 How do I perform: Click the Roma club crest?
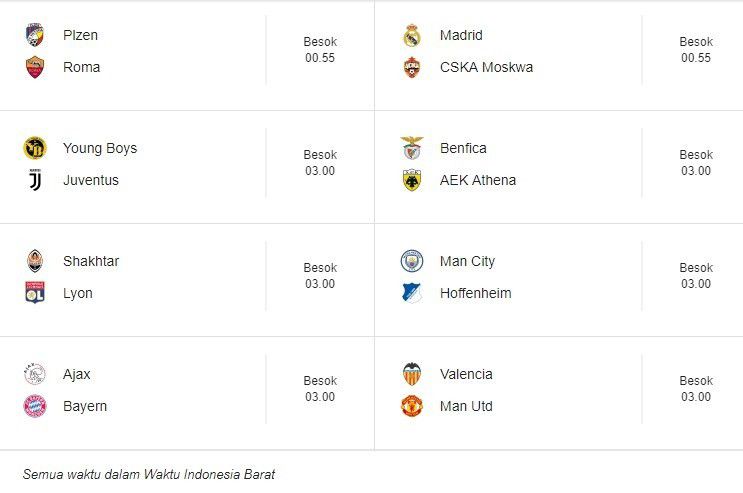(x=35, y=68)
